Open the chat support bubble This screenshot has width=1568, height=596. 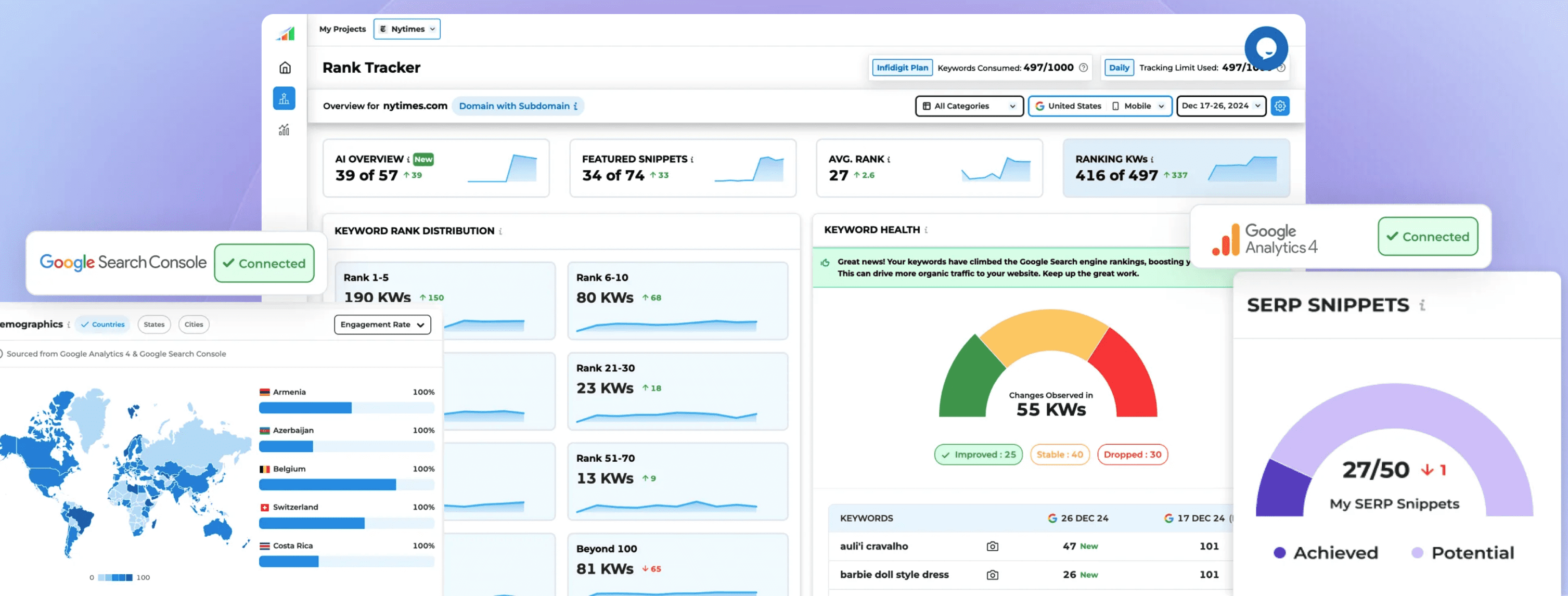click(1266, 48)
